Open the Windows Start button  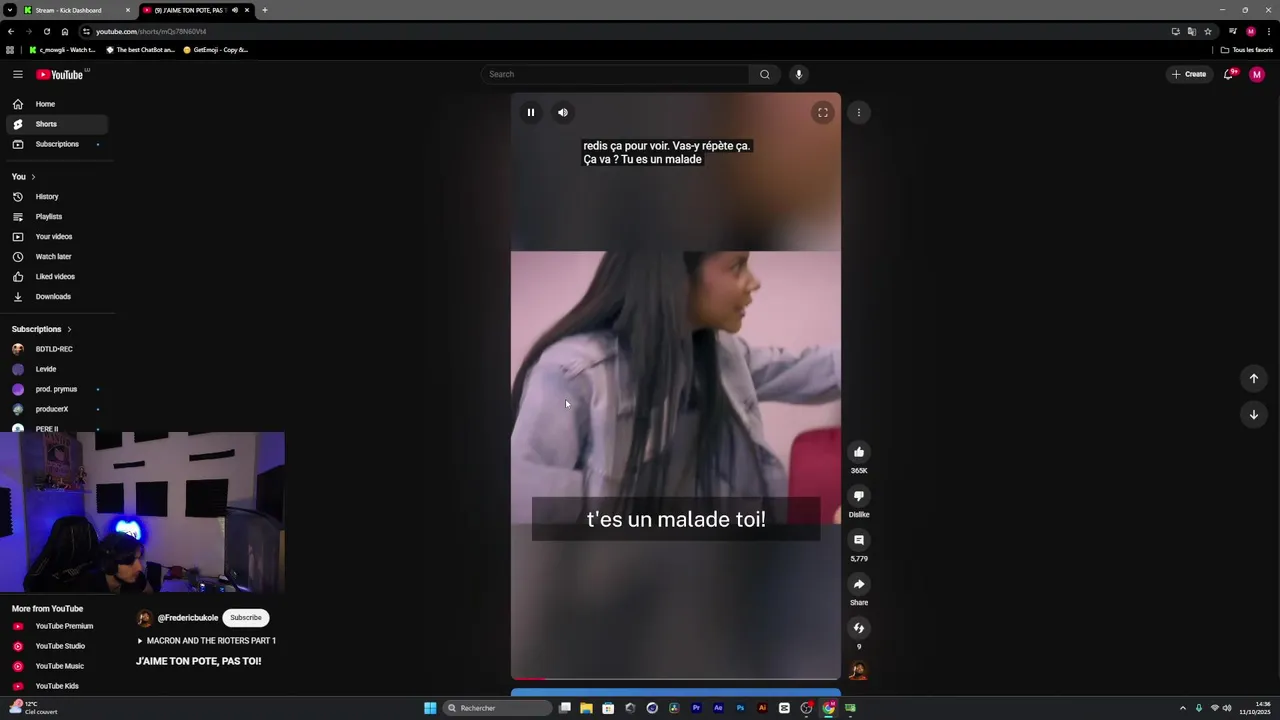pyautogui.click(x=430, y=708)
